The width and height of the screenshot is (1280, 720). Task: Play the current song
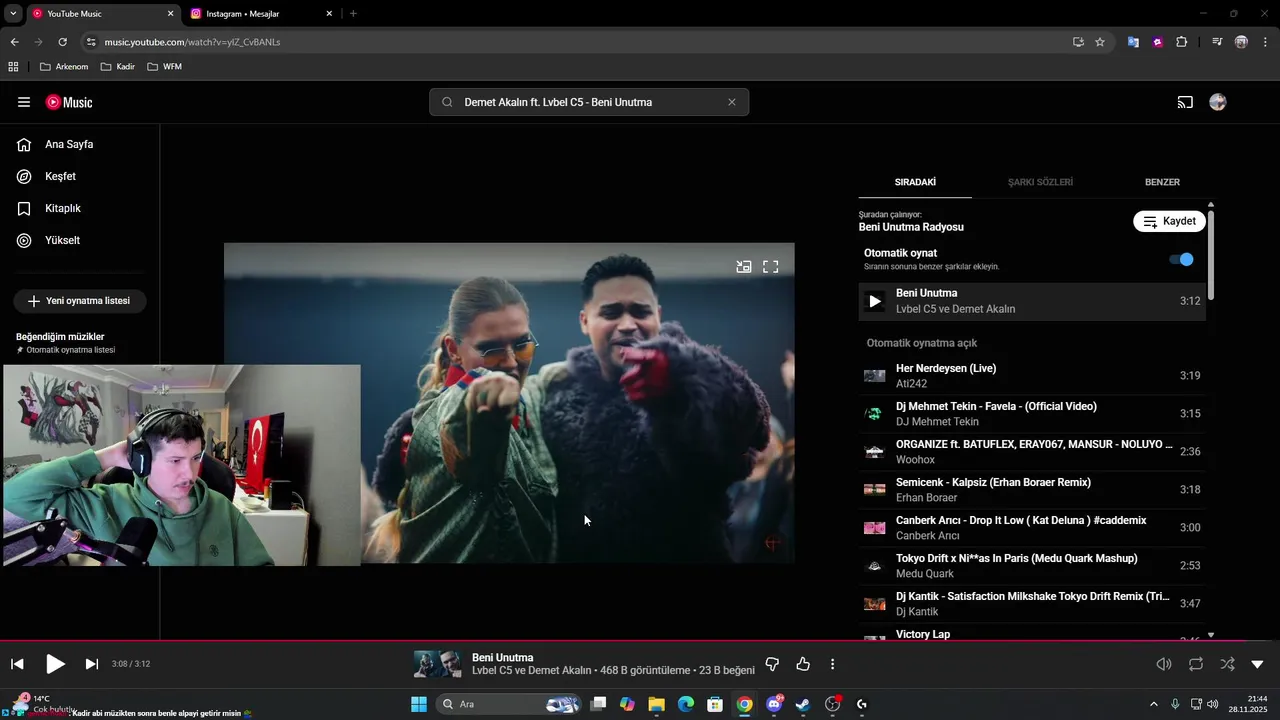tap(55, 664)
